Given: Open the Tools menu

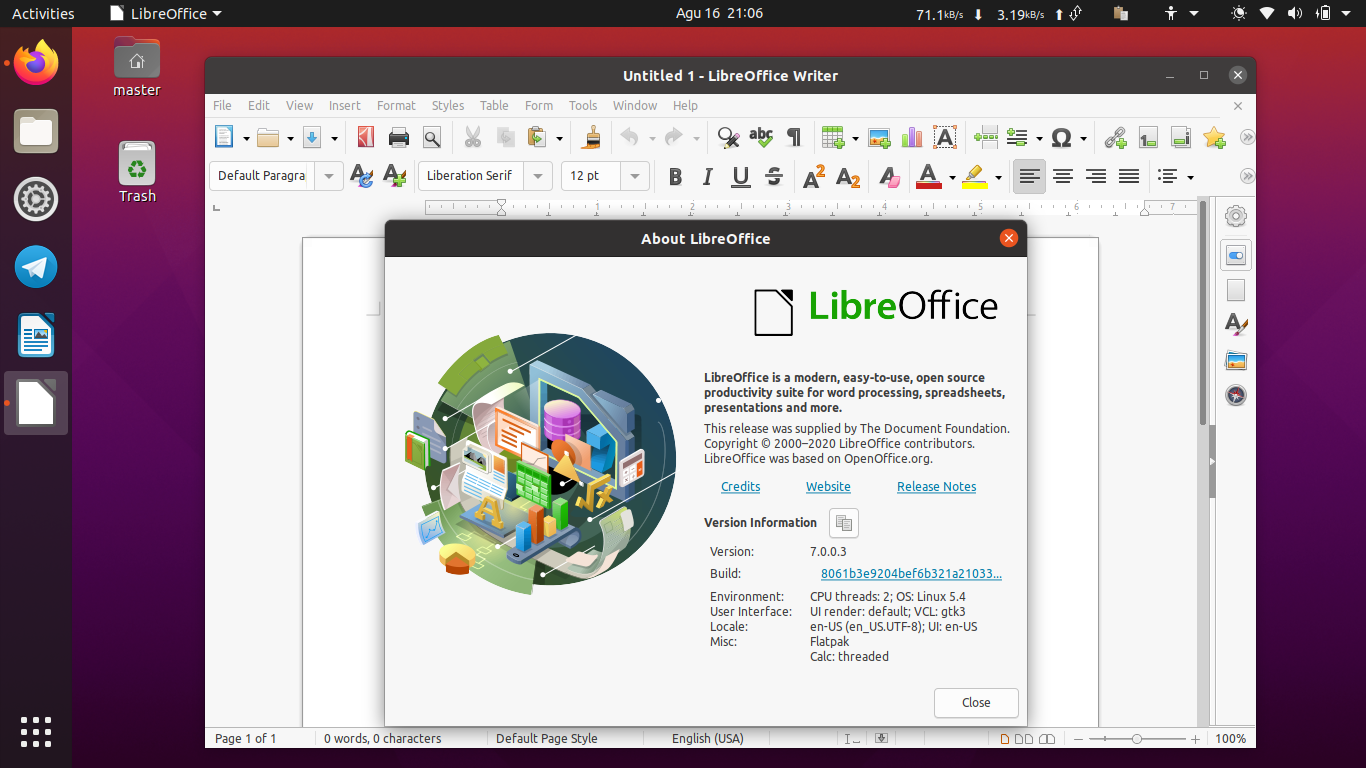Looking at the screenshot, I should (583, 105).
